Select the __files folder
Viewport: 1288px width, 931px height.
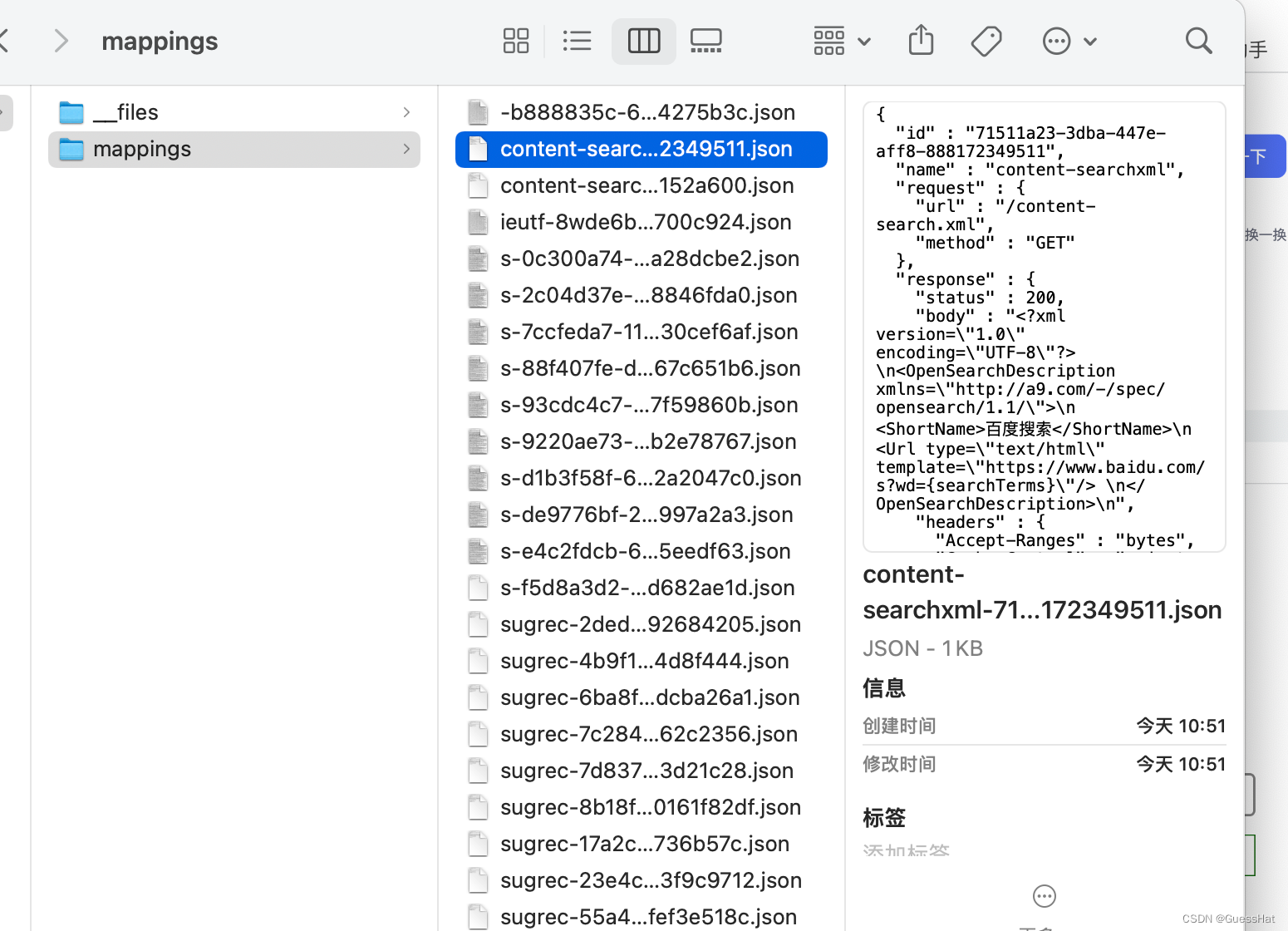234,112
